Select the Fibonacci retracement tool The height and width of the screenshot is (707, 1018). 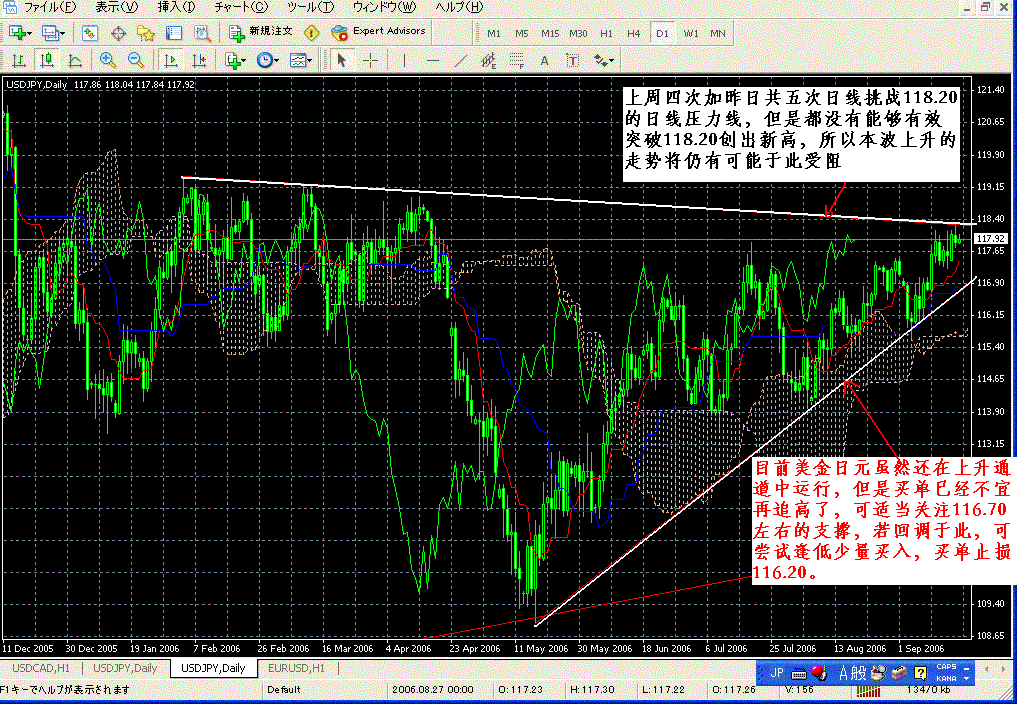click(517, 60)
